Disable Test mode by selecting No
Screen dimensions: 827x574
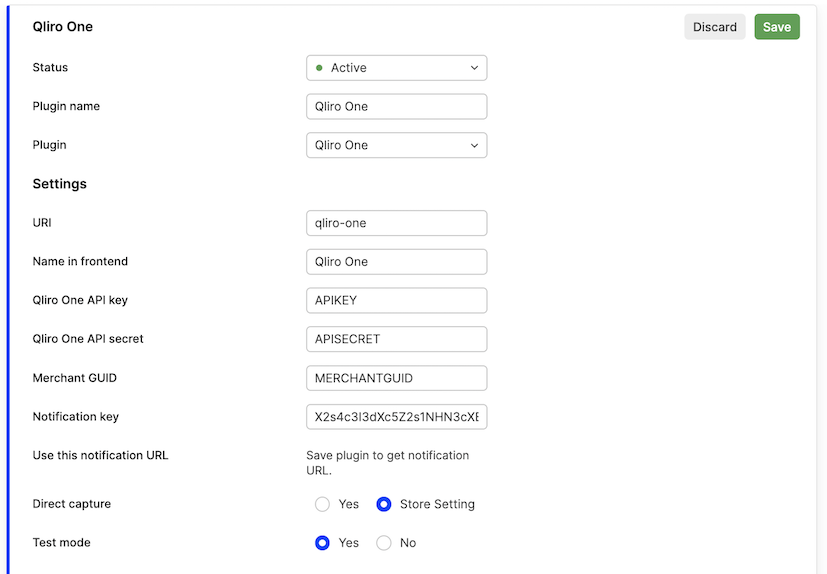(383, 543)
